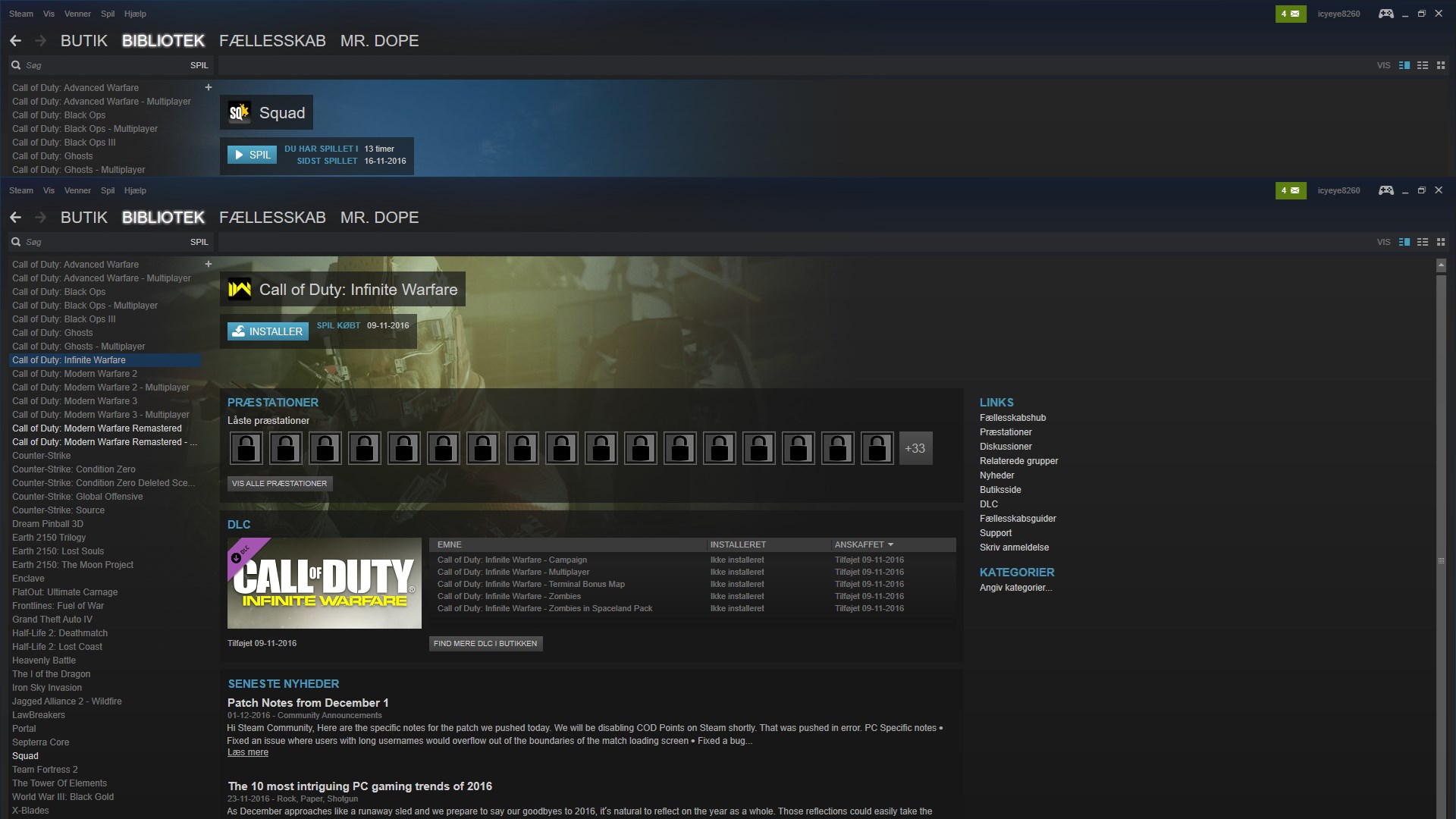Switch to list view in lower window
The image size is (1456, 819).
(x=1423, y=242)
